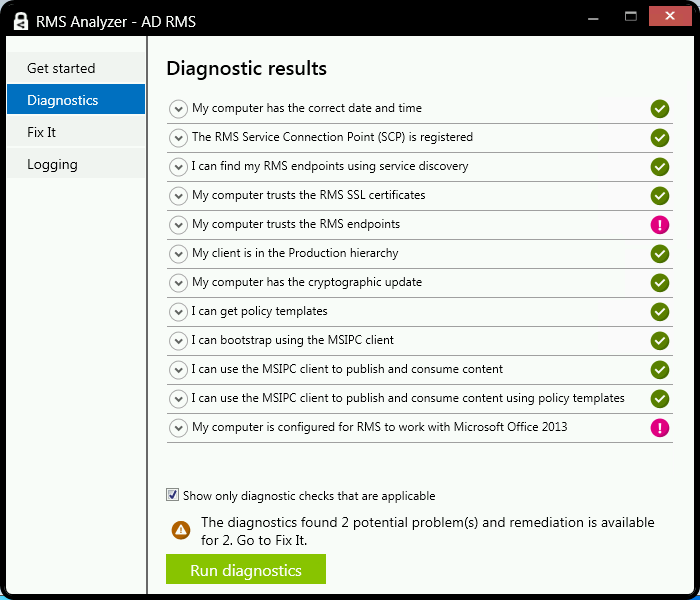
Task: Expand the bootstrap using MSIPC client result
Action: pos(179,341)
